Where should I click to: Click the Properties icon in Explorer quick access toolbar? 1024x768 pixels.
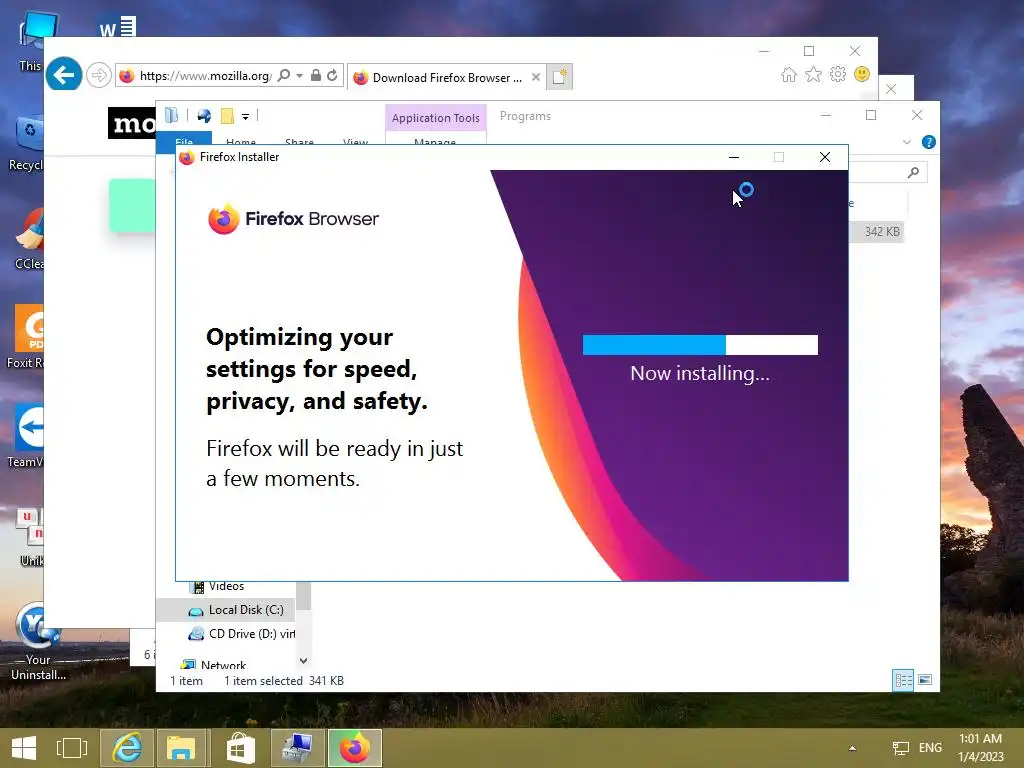204,116
